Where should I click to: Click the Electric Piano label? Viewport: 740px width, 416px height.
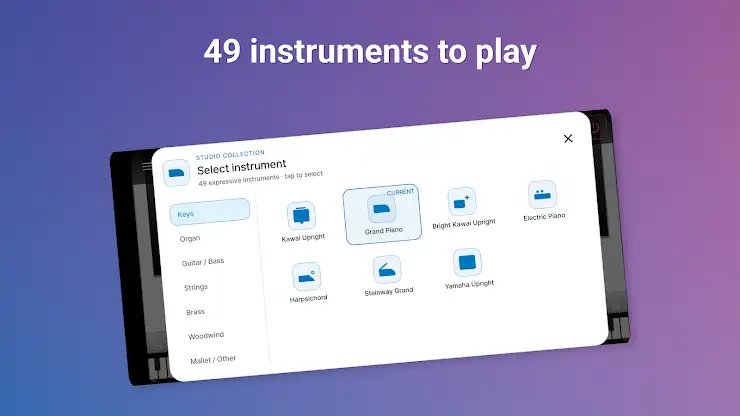click(544, 216)
